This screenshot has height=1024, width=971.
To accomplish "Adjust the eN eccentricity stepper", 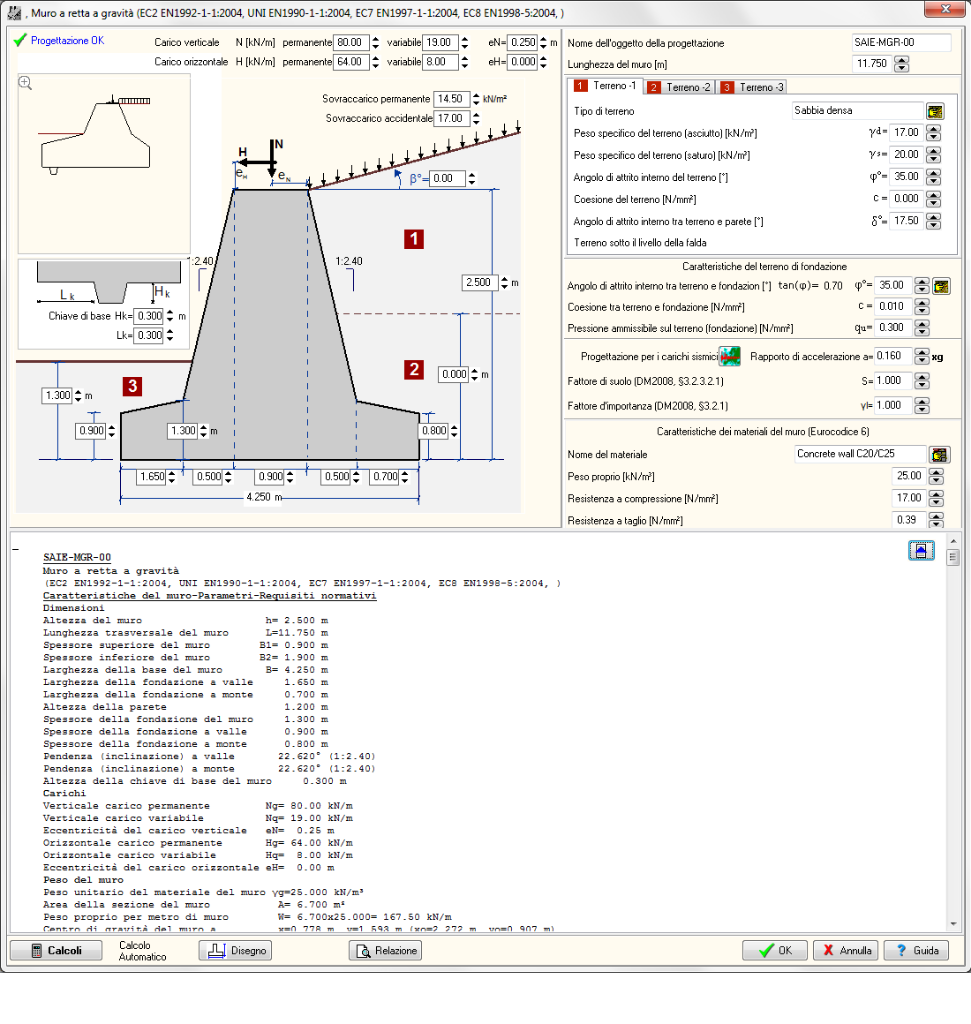I will (543, 42).
